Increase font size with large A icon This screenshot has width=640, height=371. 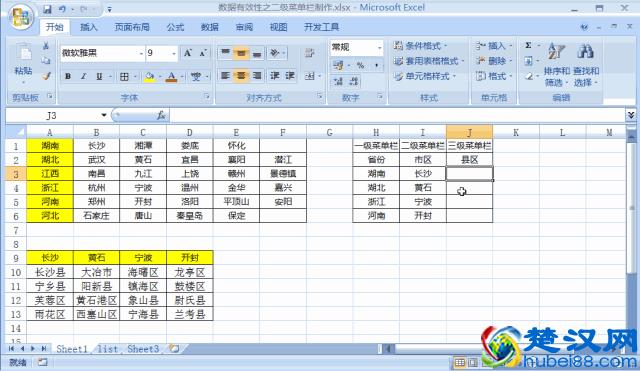(x=188, y=53)
